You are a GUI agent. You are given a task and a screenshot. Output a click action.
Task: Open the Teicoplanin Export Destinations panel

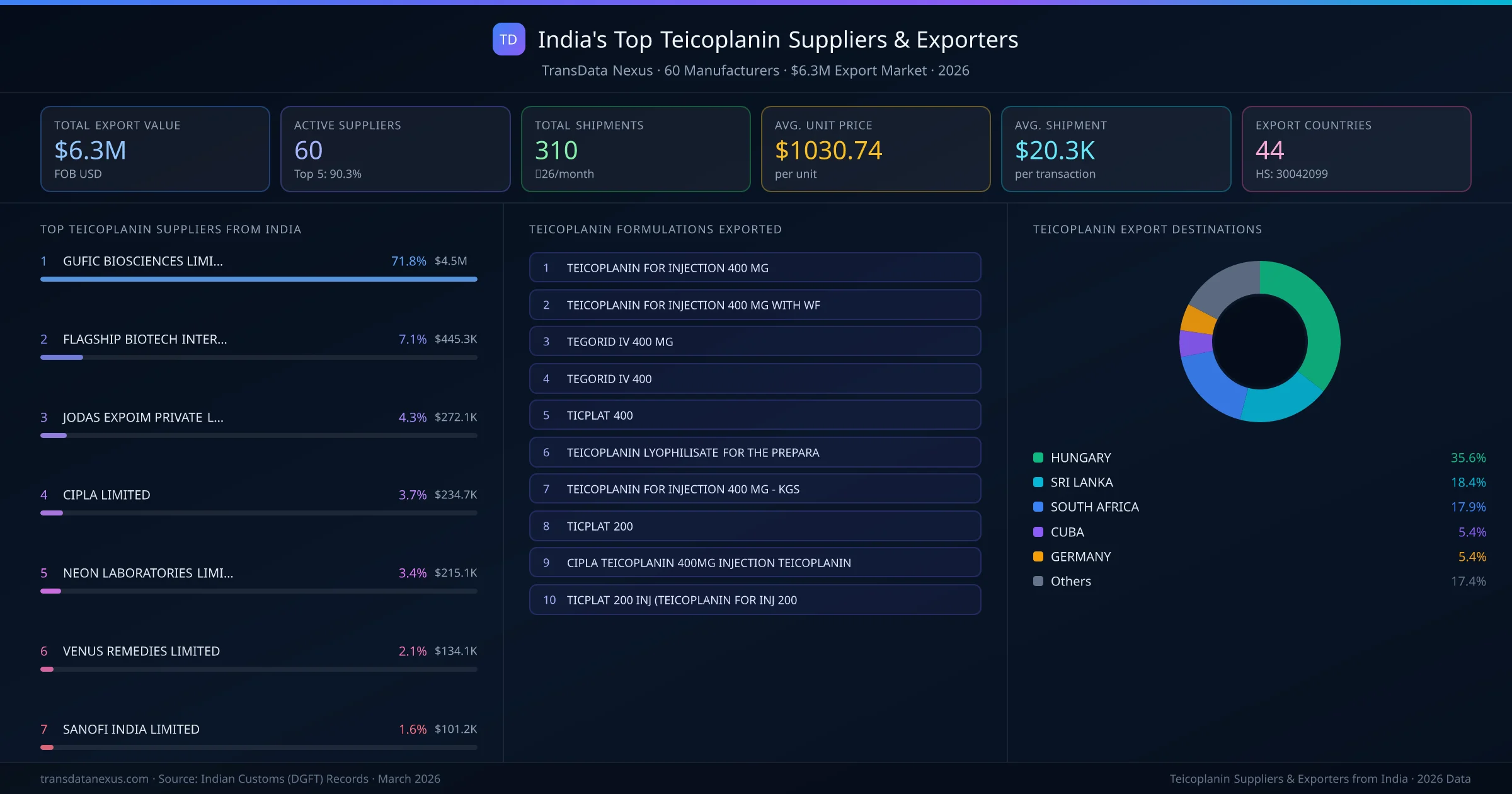pyautogui.click(x=1147, y=229)
